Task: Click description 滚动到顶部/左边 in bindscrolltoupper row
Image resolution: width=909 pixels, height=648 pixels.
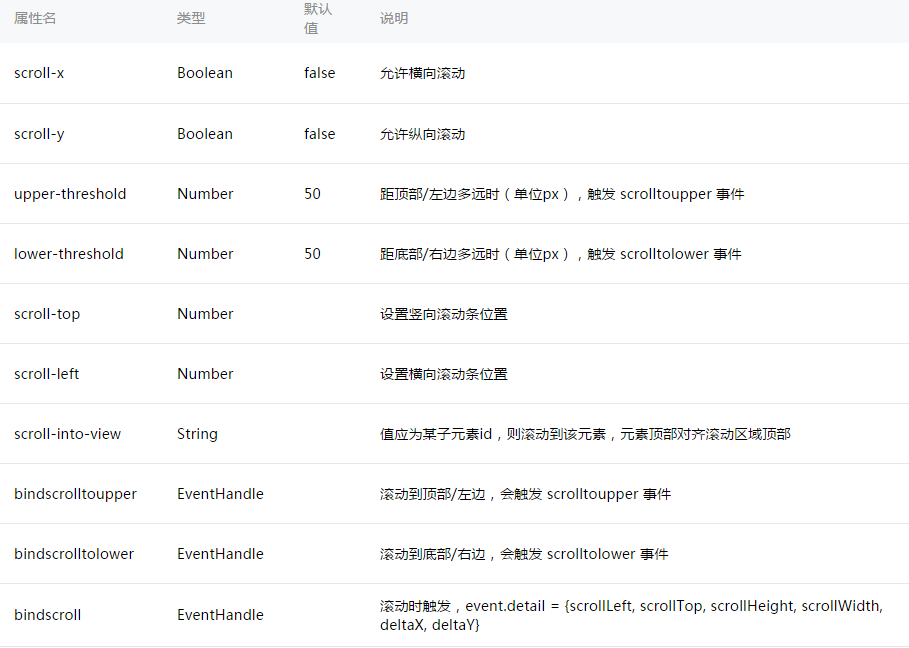Action: pyautogui.click(x=525, y=494)
